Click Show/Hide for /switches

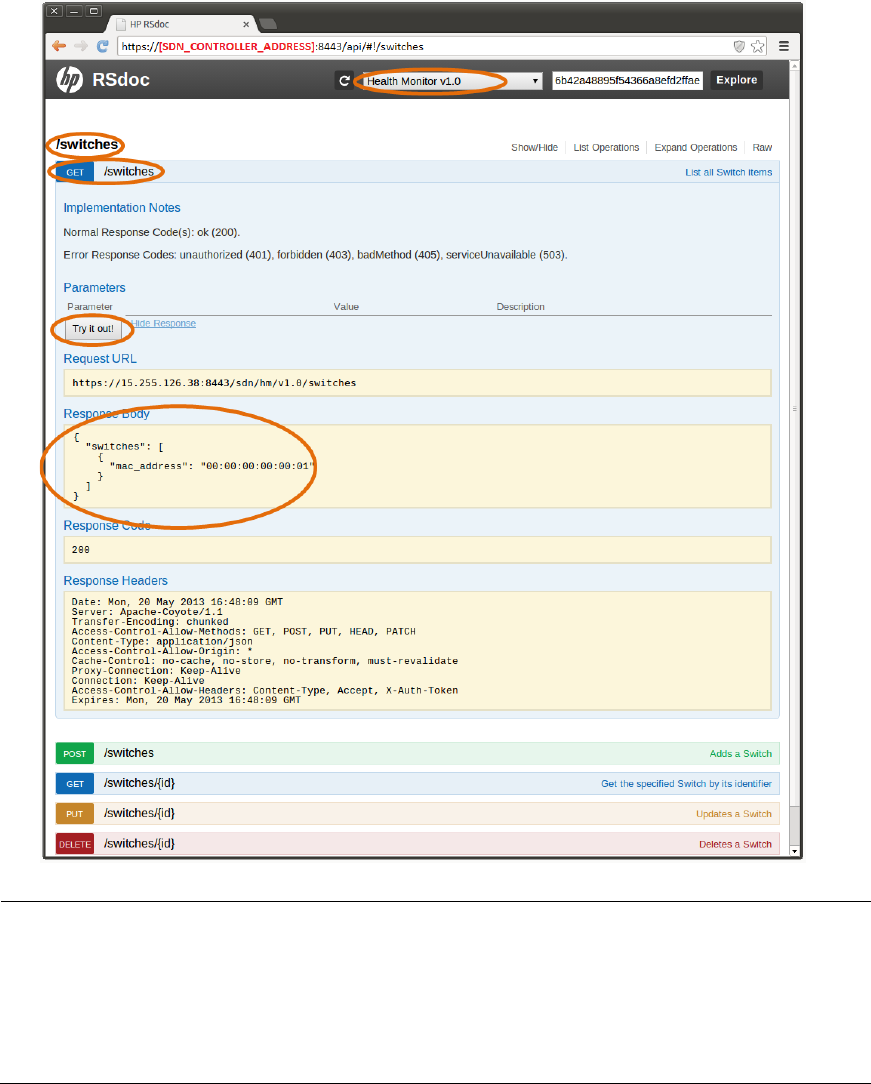(534, 148)
